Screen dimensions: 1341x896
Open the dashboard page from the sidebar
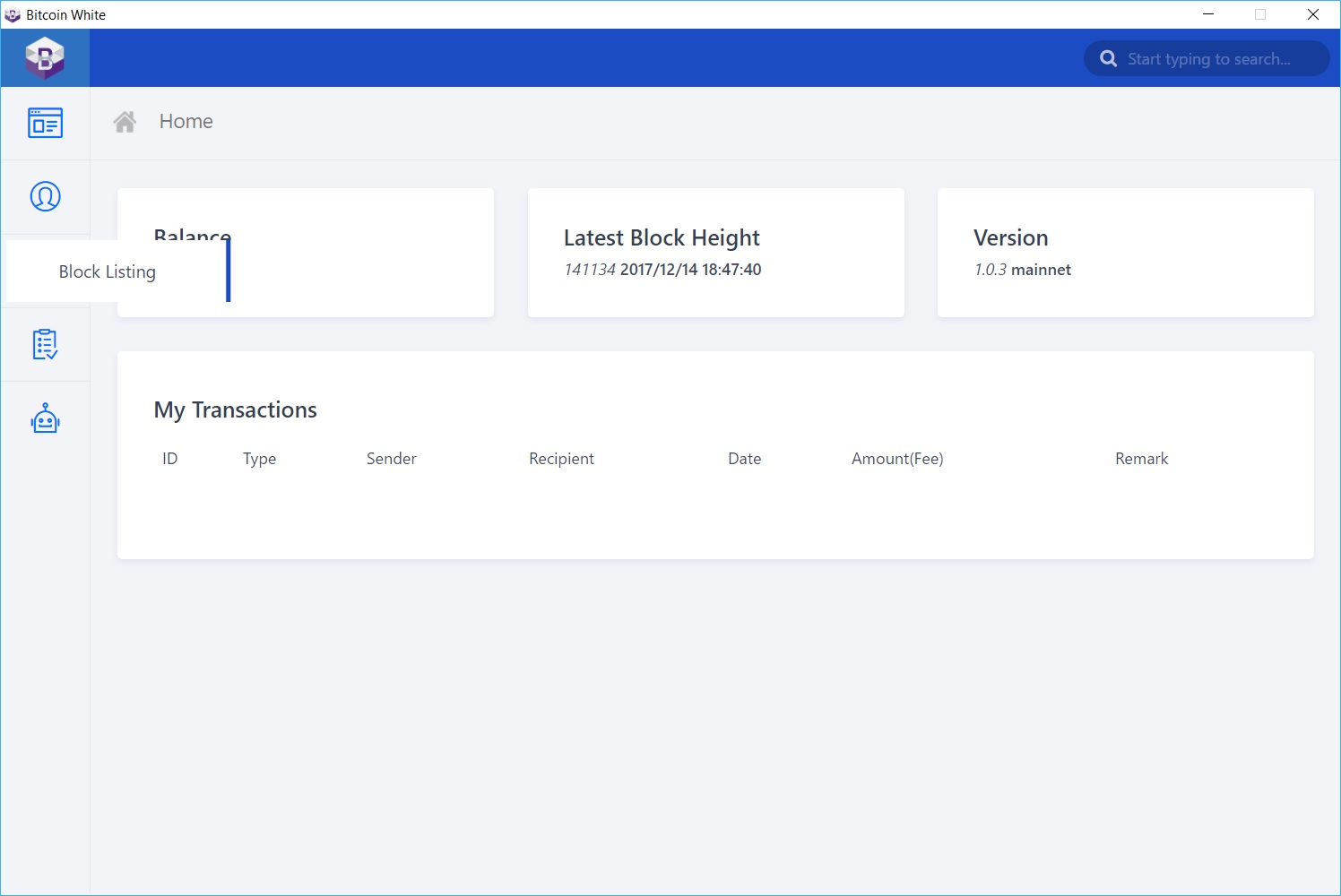pos(45,123)
